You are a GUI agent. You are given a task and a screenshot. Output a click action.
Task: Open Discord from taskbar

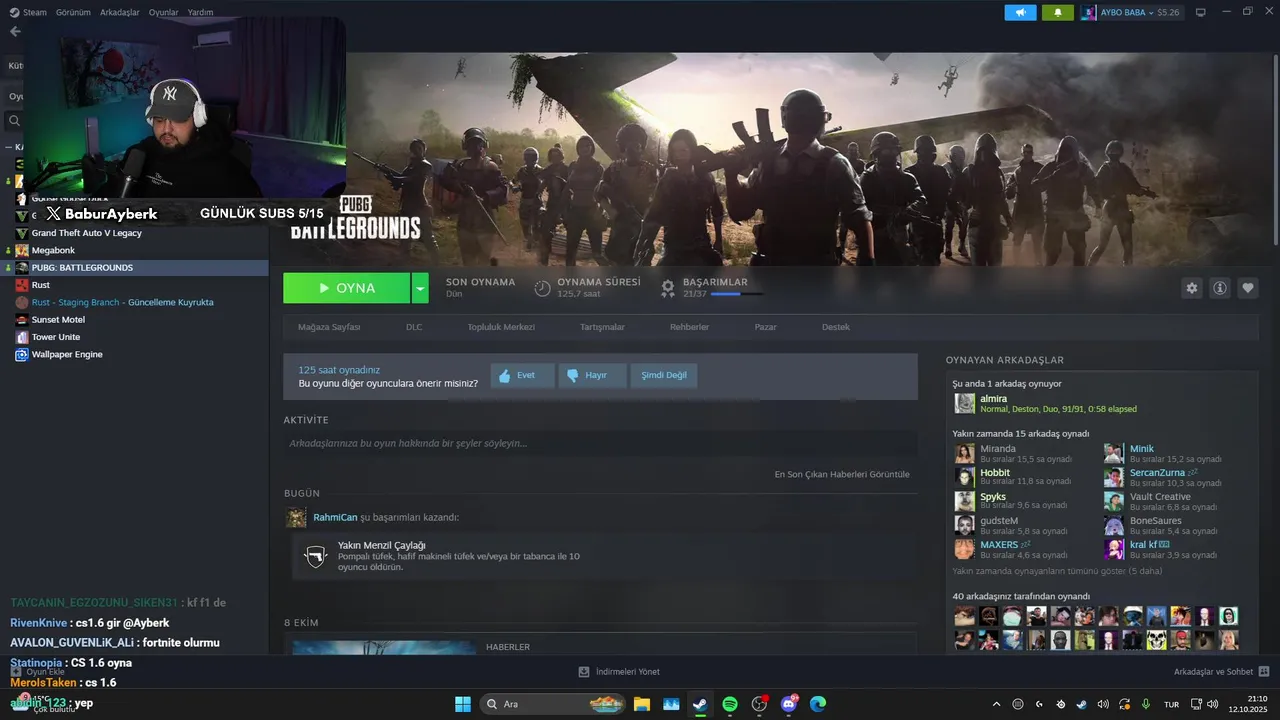(x=789, y=704)
